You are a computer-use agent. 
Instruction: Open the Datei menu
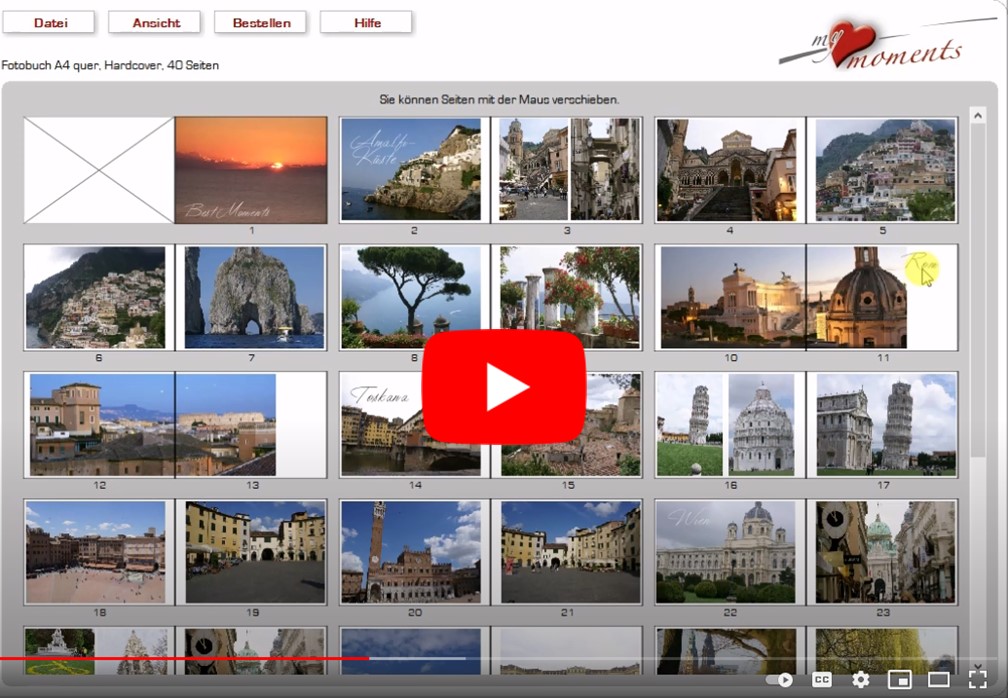click(x=50, y=22)
